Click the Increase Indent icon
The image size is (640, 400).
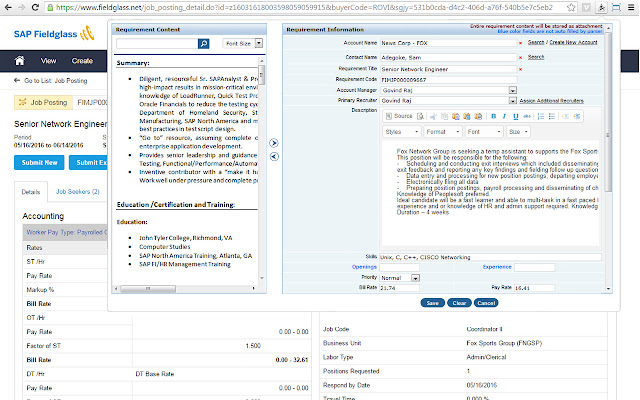point(577,116)
